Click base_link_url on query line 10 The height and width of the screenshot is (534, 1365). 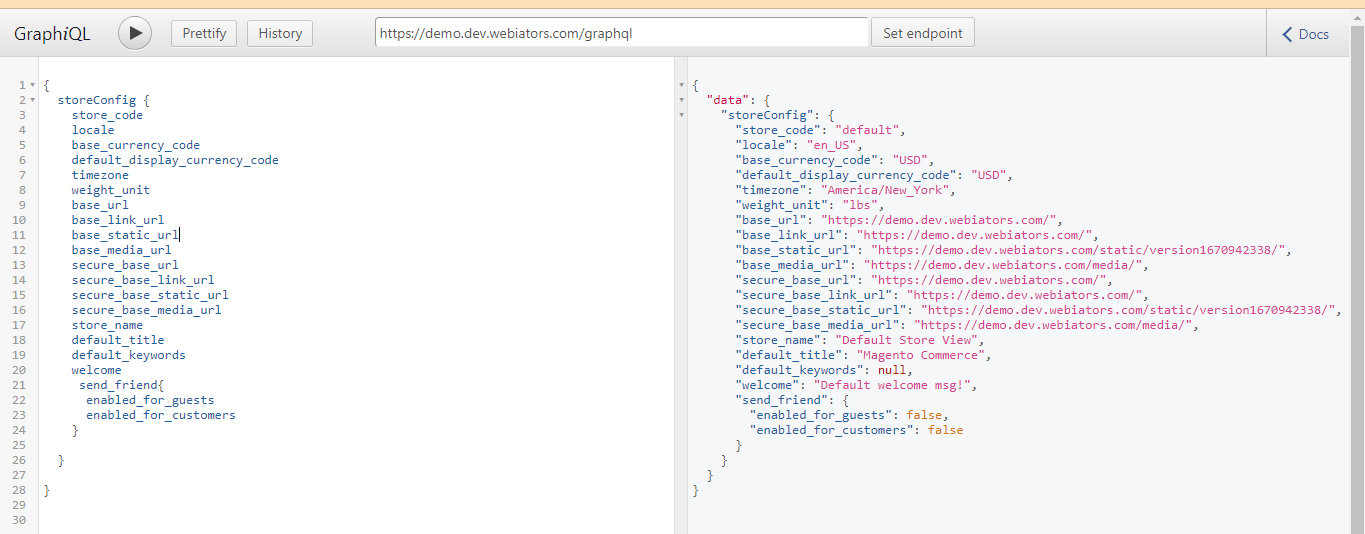tap(118, 220)
